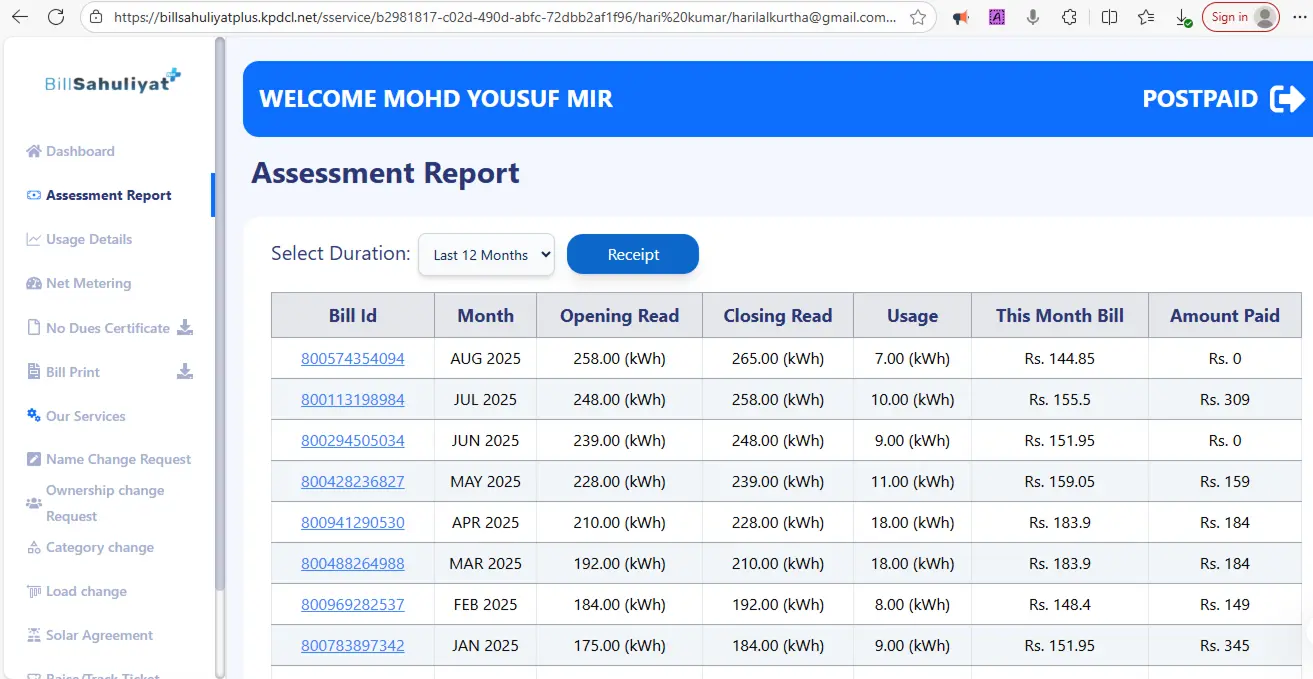
Task: Open Net Metering from the sidebar
Action: pyautogui.click(x=88, y=283)
